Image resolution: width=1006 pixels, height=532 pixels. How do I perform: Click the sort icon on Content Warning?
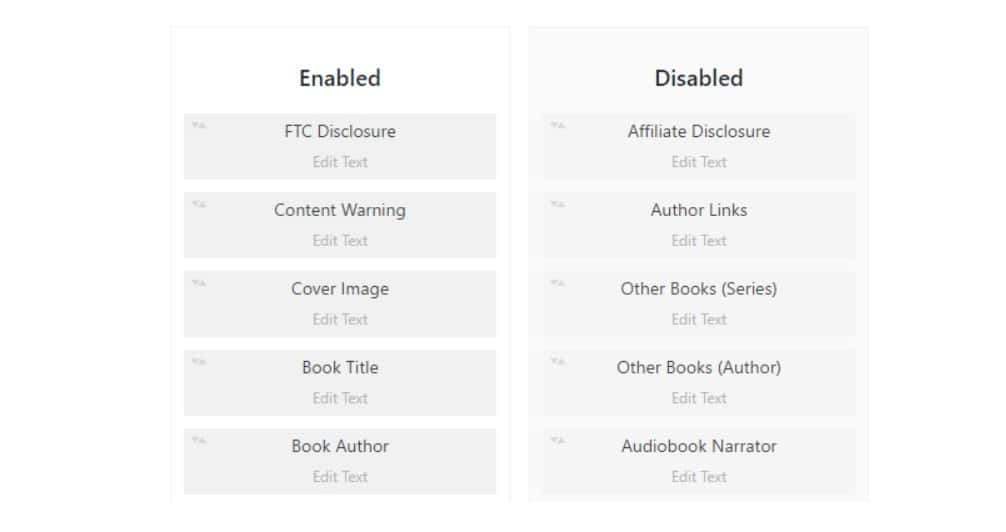pos(199,204)
